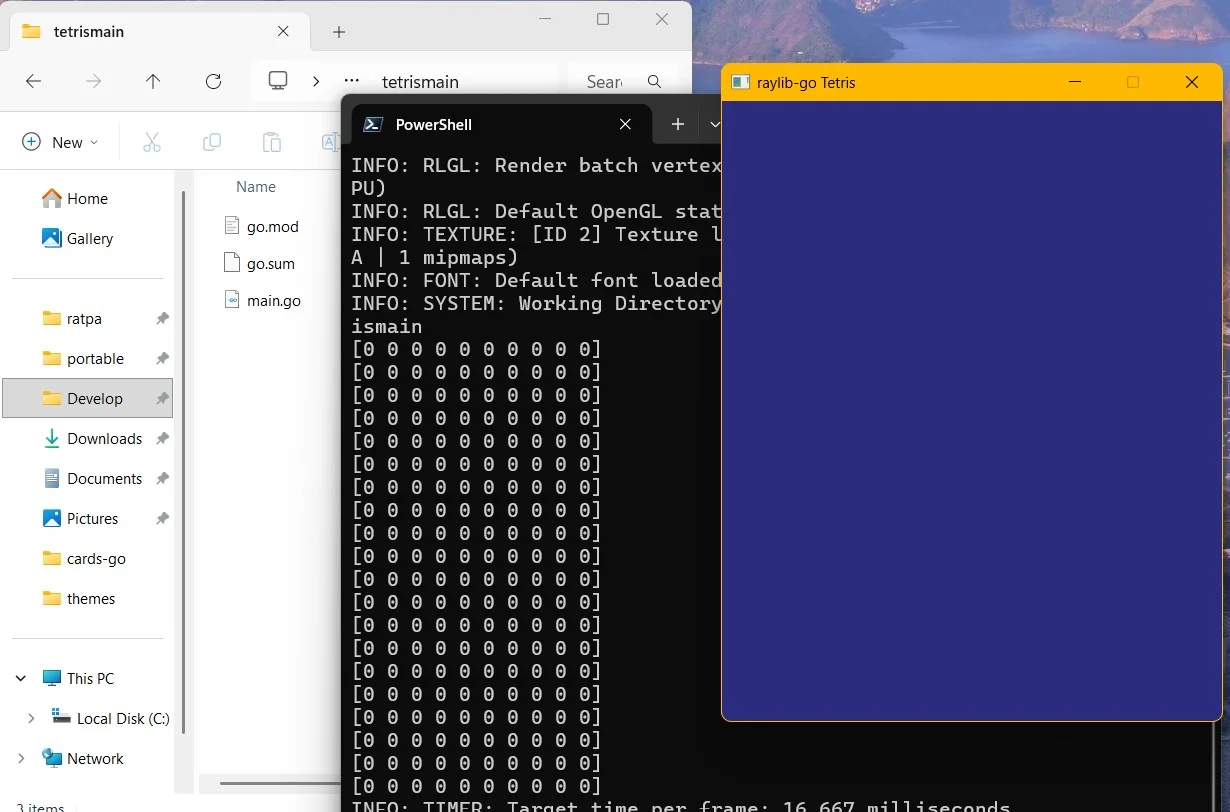The image size is (1230, 812).
Task: Click the Copy icon in Explorer toolbar
Action: [212, 142]
